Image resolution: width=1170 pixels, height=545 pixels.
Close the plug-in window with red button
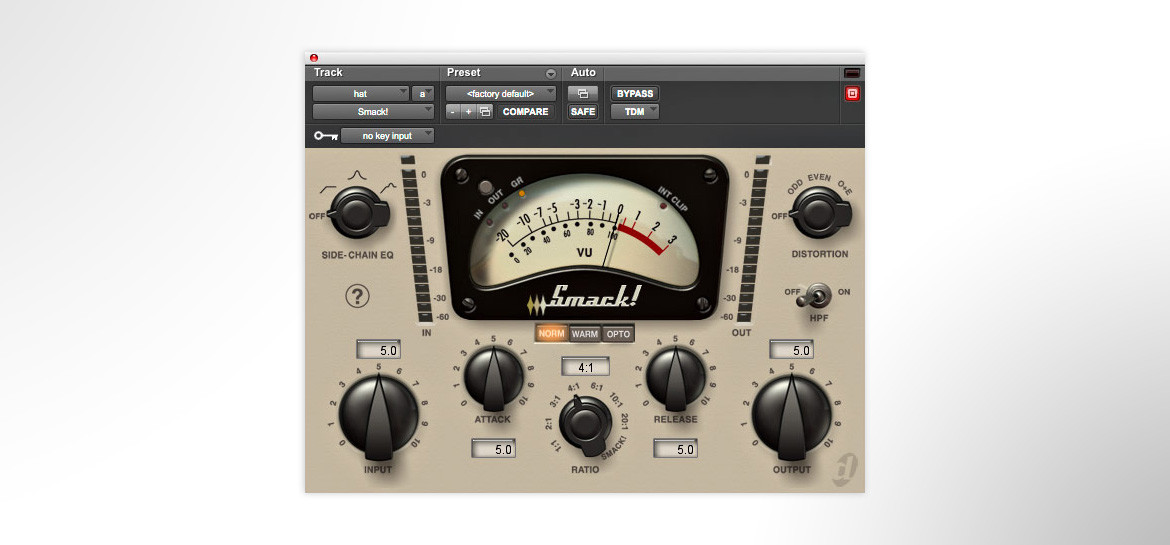[x=314, y=57]
